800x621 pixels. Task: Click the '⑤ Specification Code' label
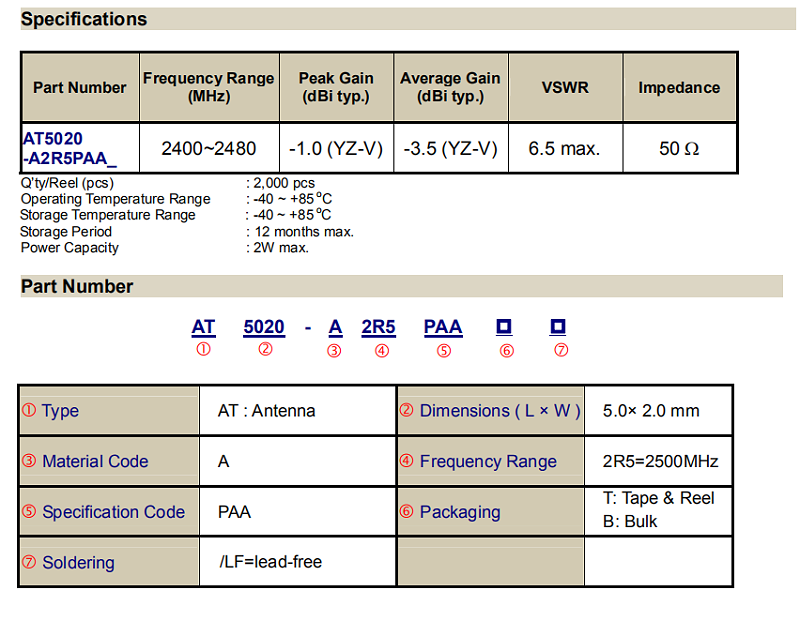point(109,512)
